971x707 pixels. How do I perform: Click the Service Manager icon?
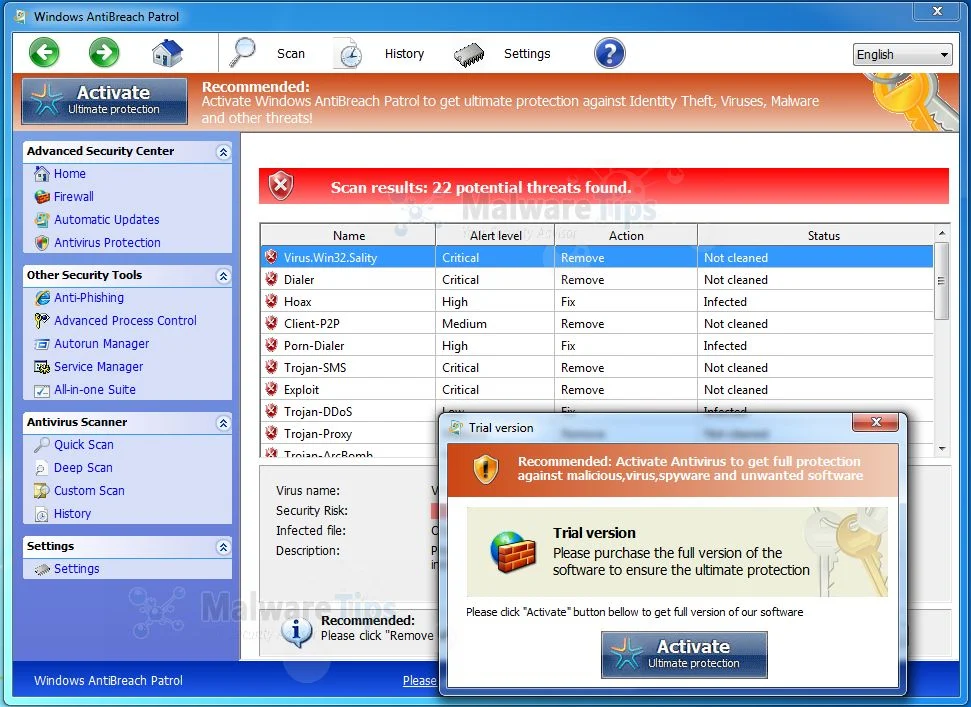[x=41, y=367]
